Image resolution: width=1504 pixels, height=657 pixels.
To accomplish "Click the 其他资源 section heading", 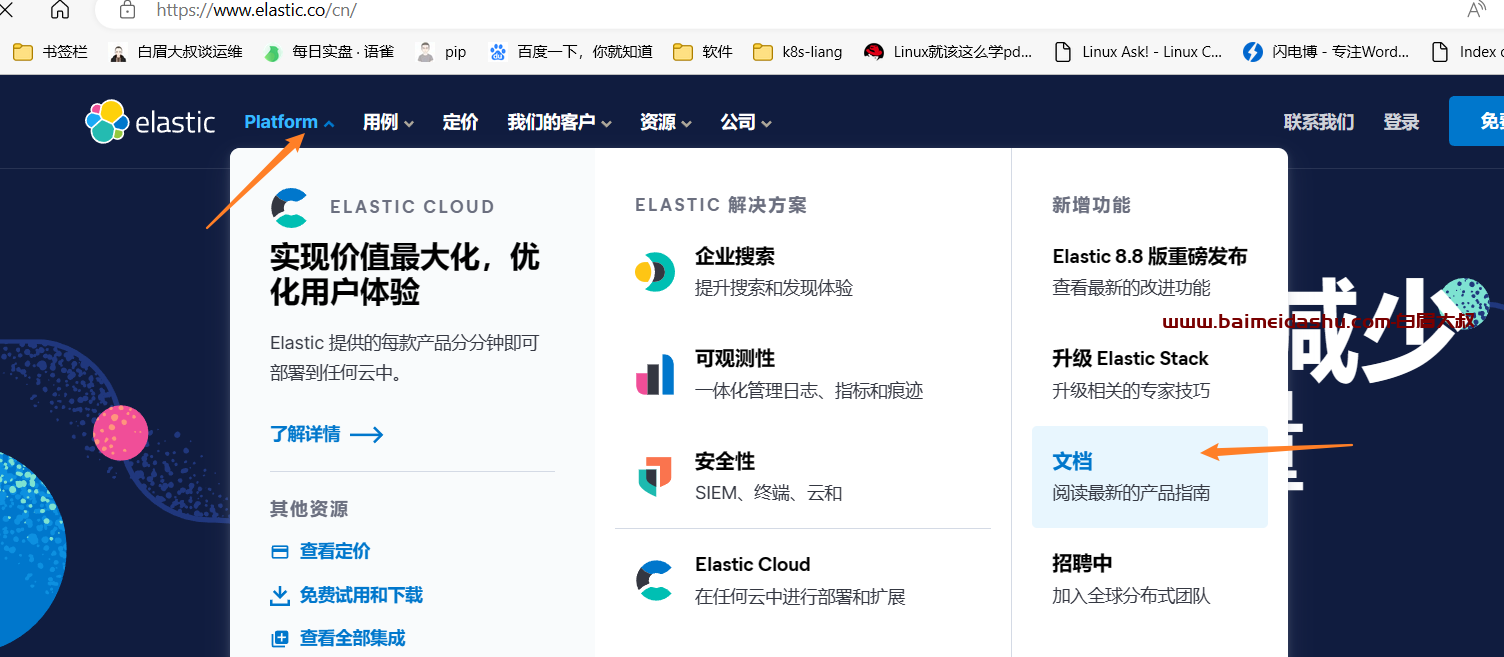I will pyautogui.click(x=309, y=509).
